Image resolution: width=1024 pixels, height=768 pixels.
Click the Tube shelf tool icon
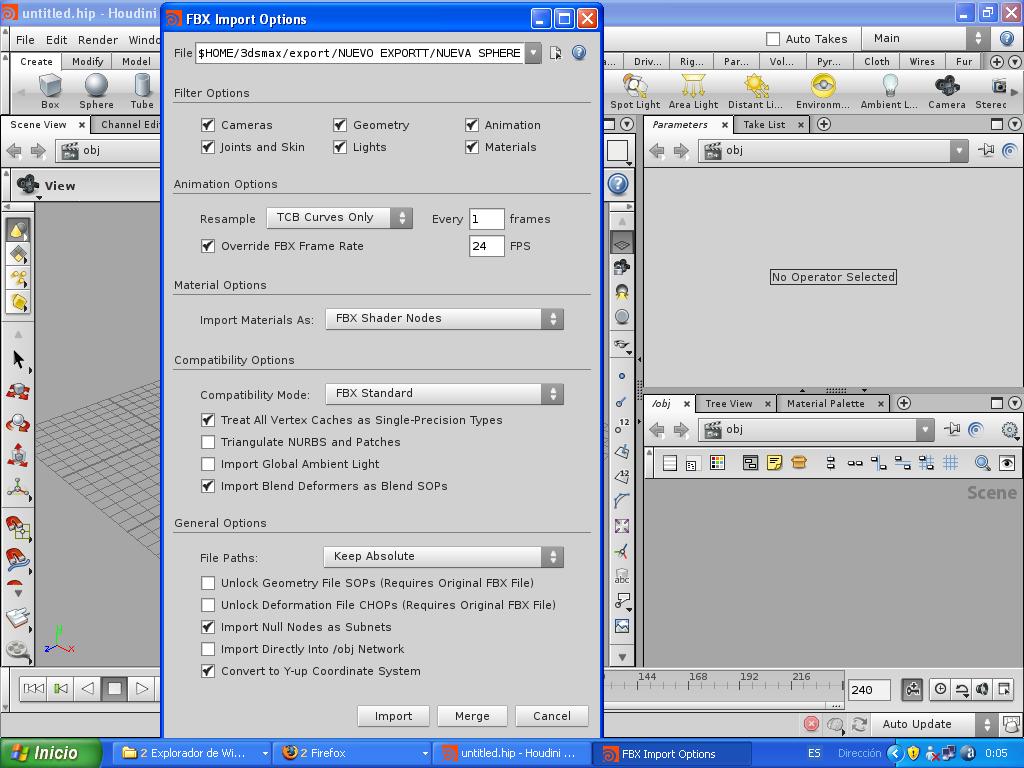click(142, 86)
